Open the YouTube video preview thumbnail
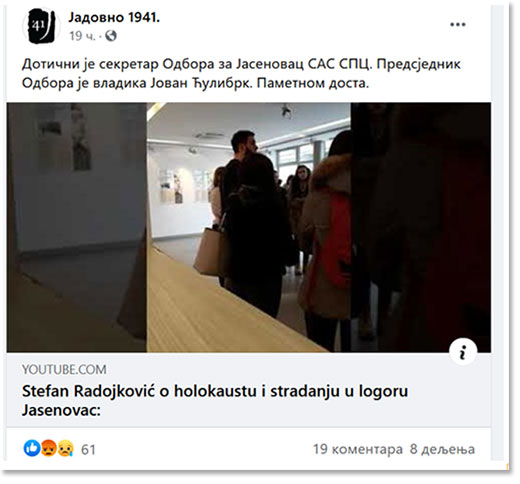 [250, 229]
